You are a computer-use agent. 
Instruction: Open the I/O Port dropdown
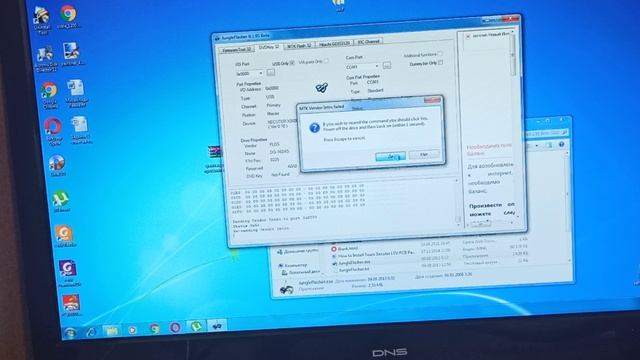point(249,74)
